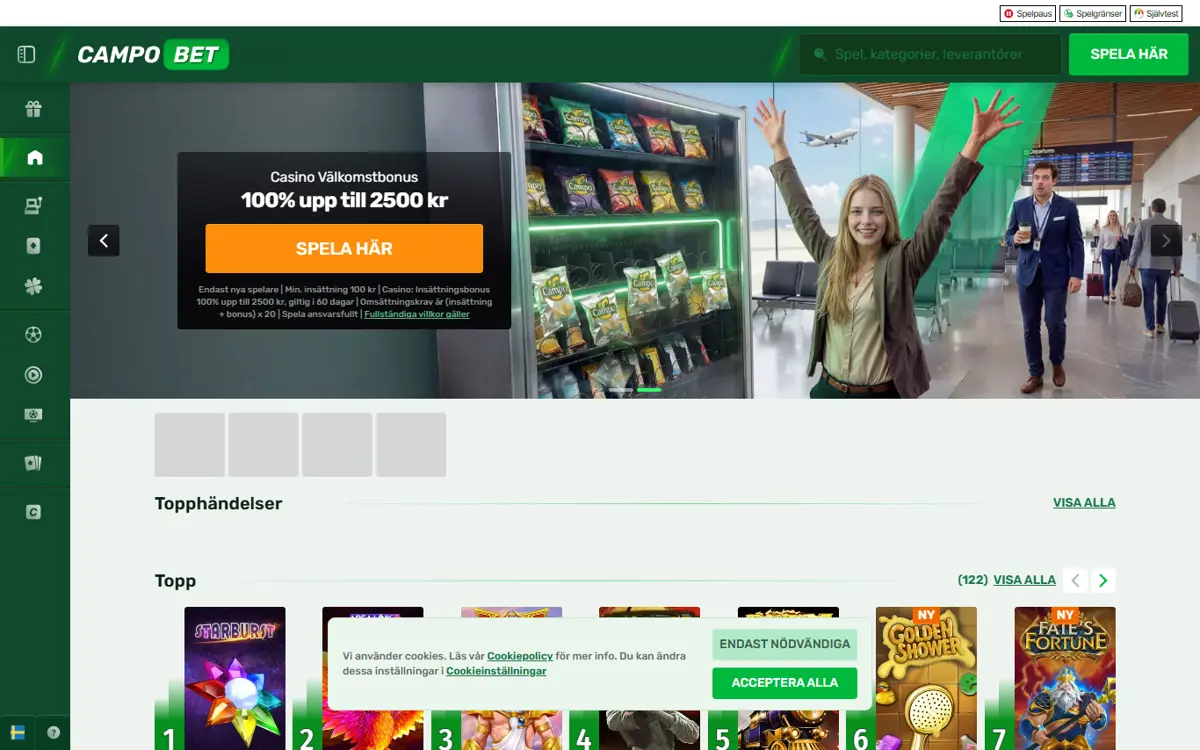1200x750 pixels.
Task: Open the gift promotions icon in sidebar
Action: click(x=34, y=109)
